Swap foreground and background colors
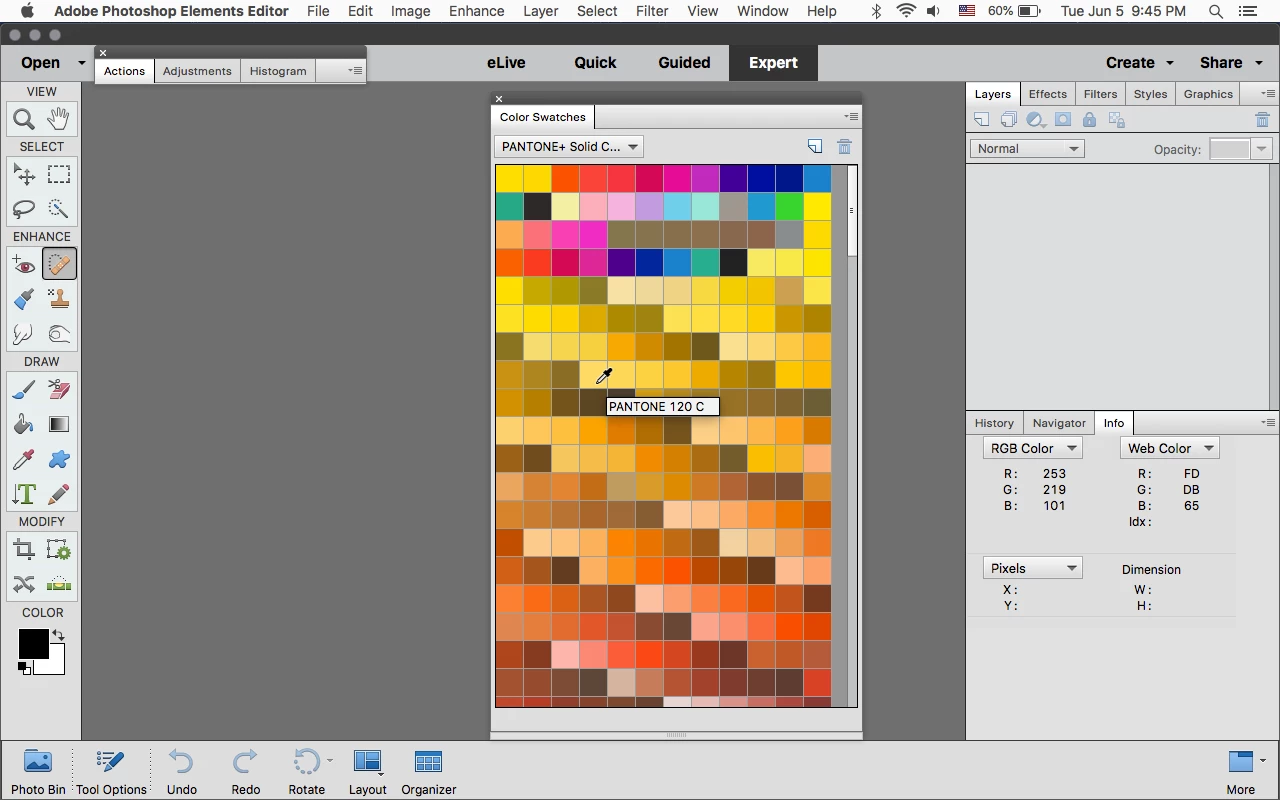 click(58, 635)
